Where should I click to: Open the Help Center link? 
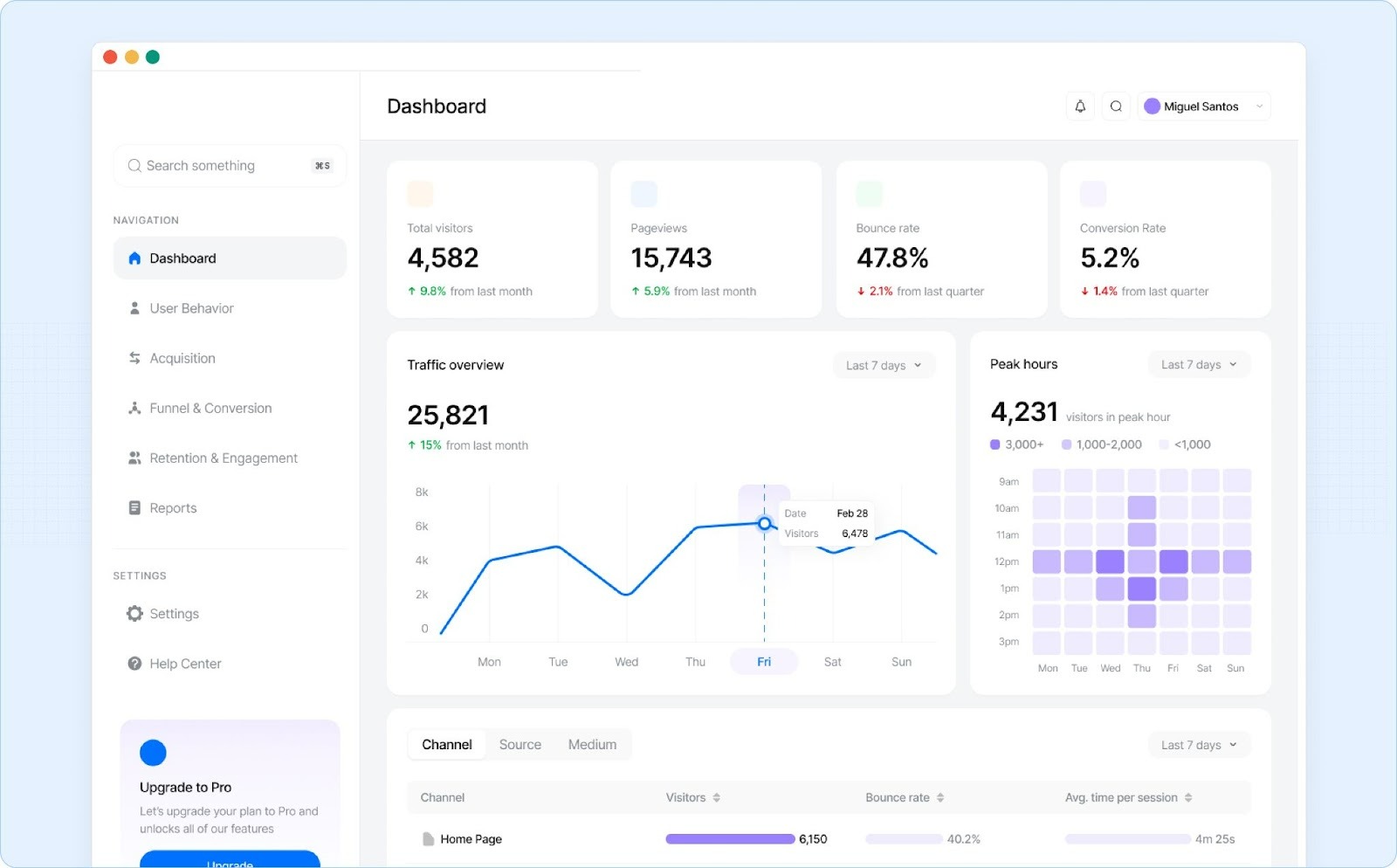[x=184, y=663]
